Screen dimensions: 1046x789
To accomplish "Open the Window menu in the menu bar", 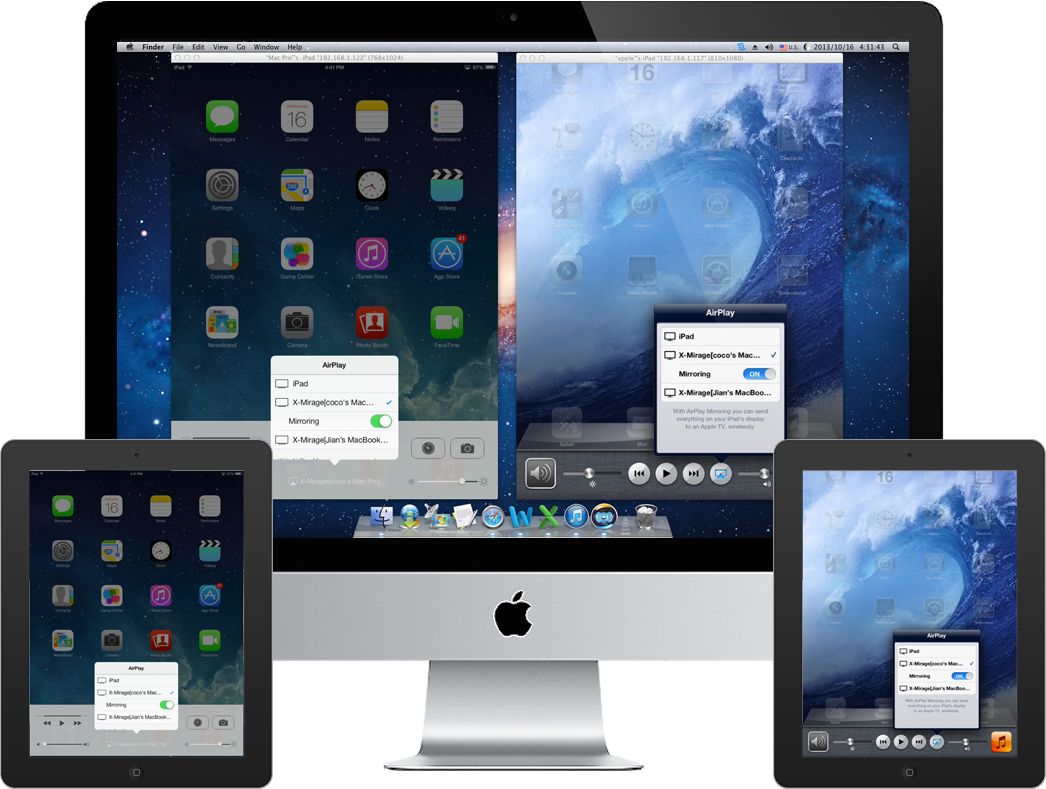I will 266,47.
